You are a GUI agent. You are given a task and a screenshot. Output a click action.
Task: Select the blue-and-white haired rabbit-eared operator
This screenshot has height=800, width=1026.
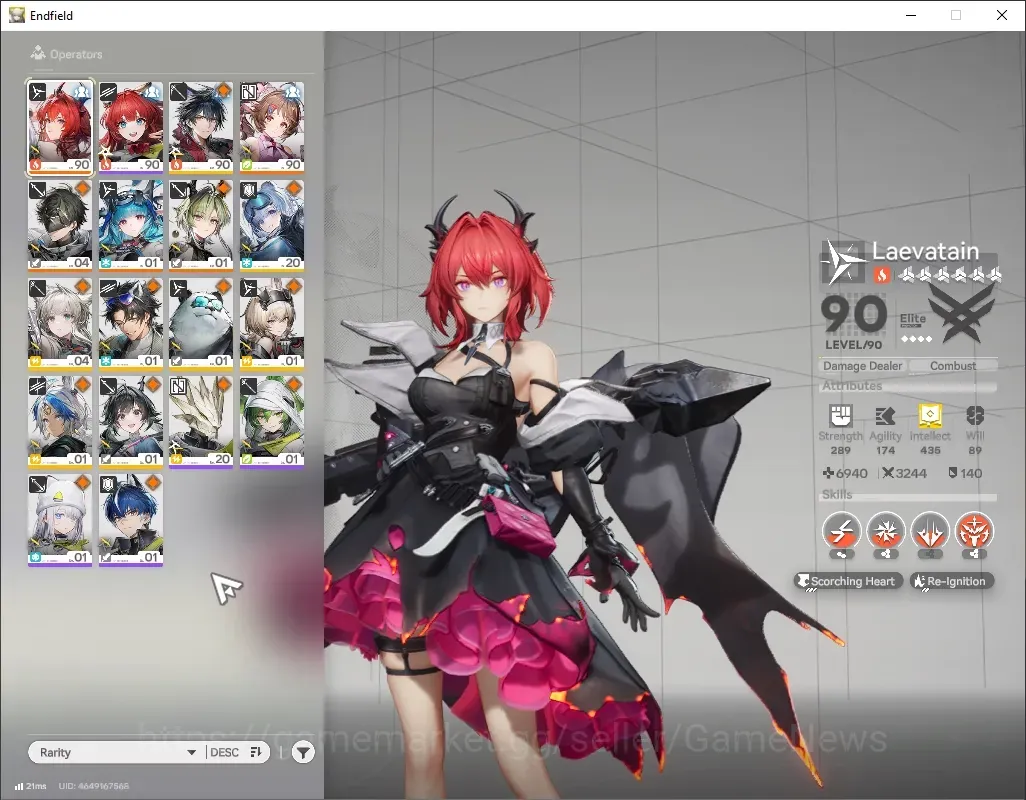pyautogui.click(x=60, y=422)
